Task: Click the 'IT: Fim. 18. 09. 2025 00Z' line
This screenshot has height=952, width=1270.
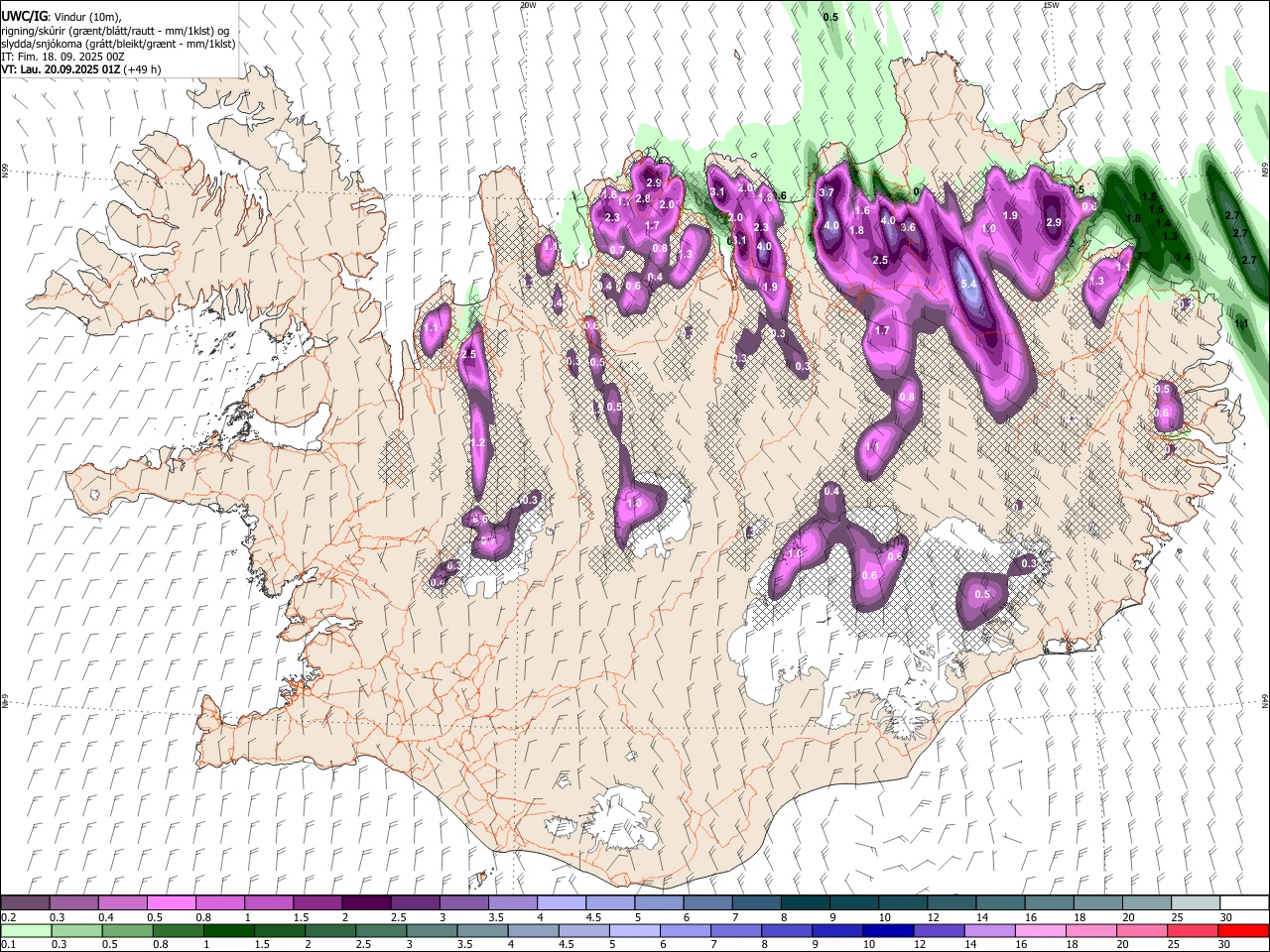Action: 63,57
